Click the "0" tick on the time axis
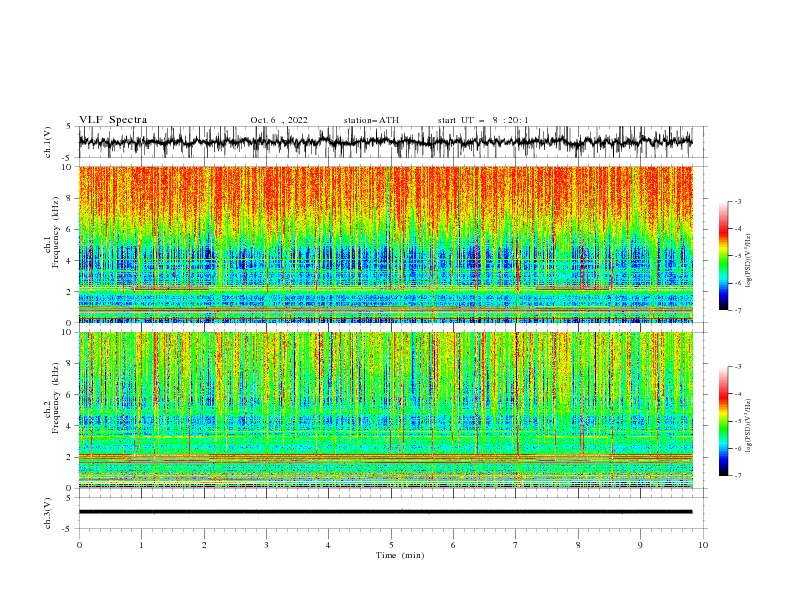Viewport: 792px width, 612px height. [79, 545]
